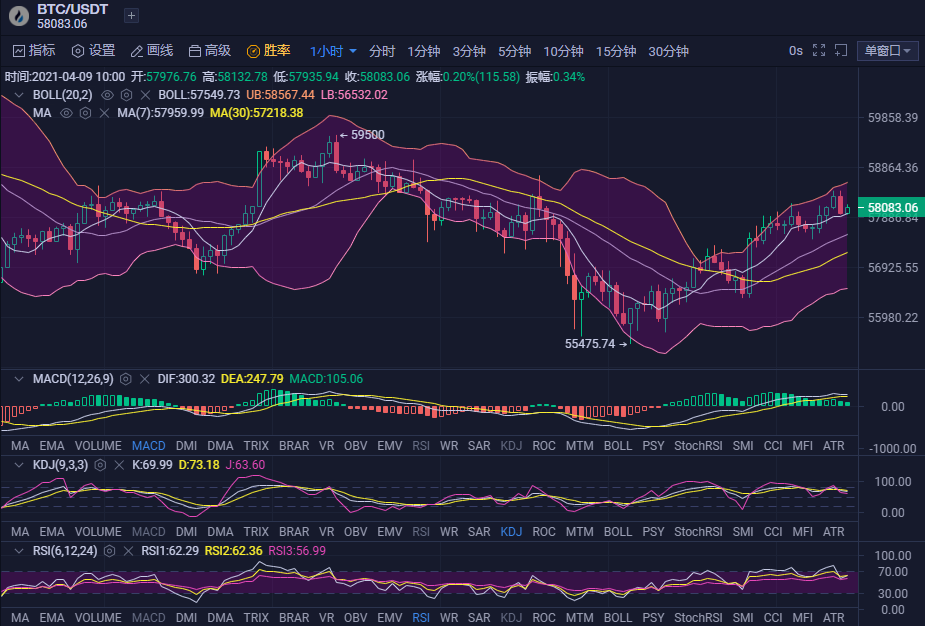Screen dimensions: 925x626
Task: Close the MACD indicator panel
Action: (x=145, y=379)
